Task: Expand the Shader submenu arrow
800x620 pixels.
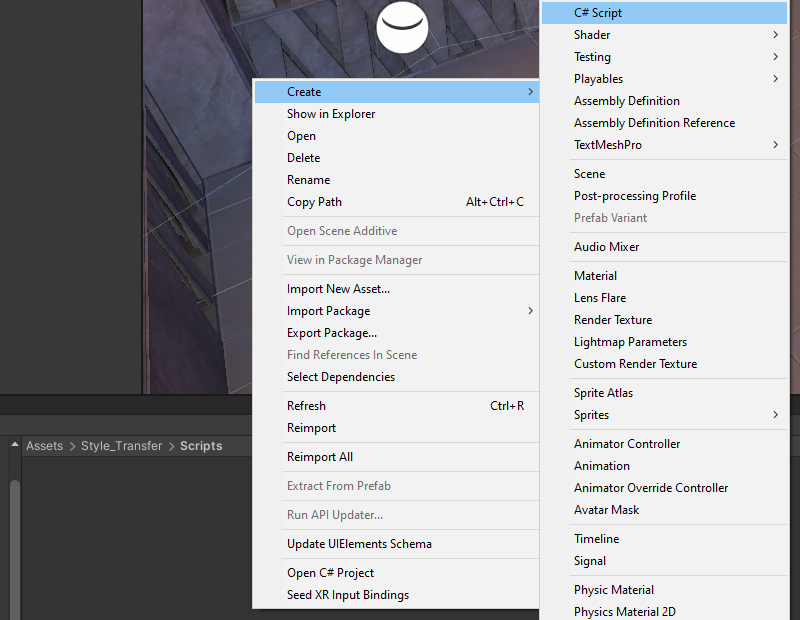Action: [x=776, y=35]
